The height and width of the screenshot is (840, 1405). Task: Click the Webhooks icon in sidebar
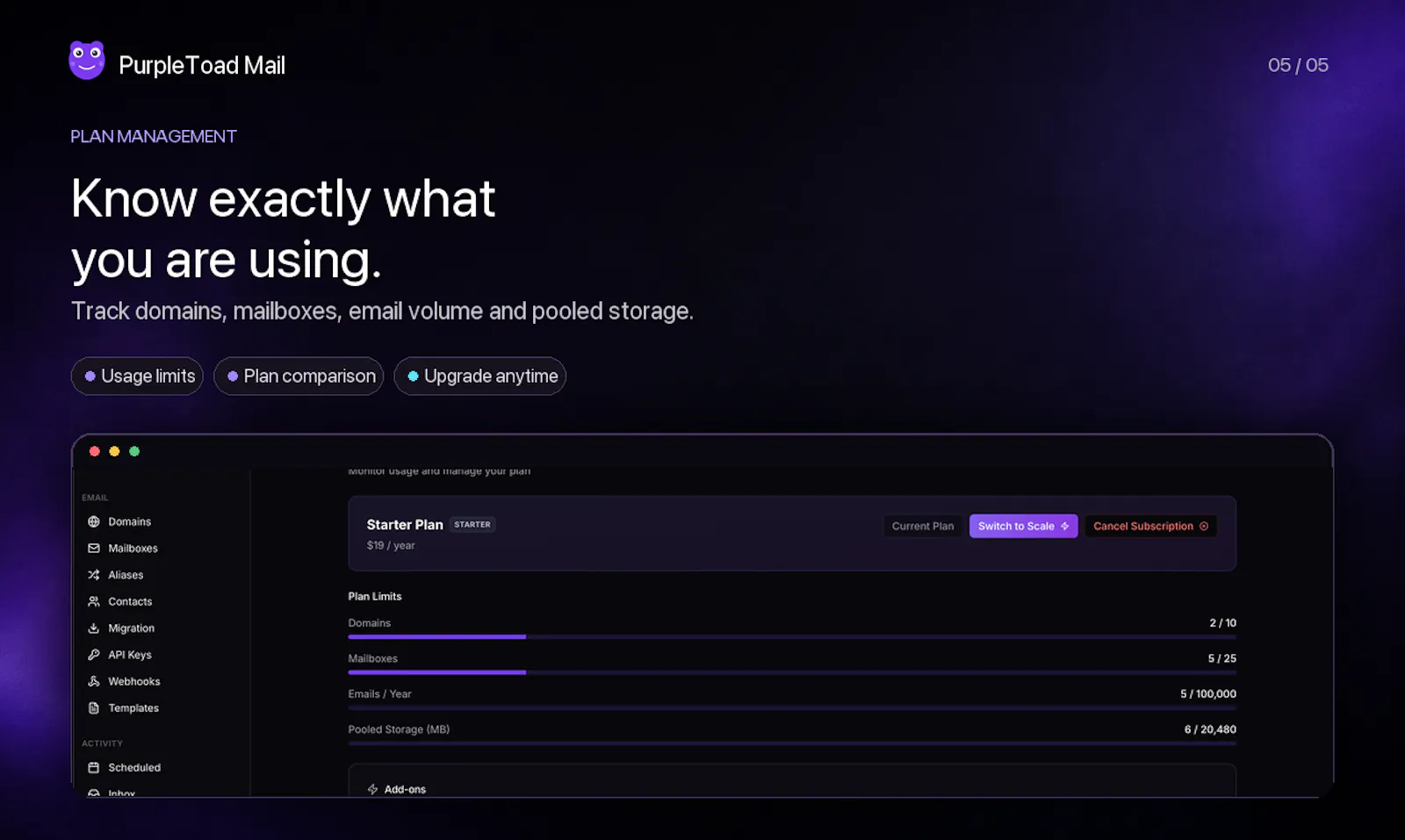tap(94, 681)
